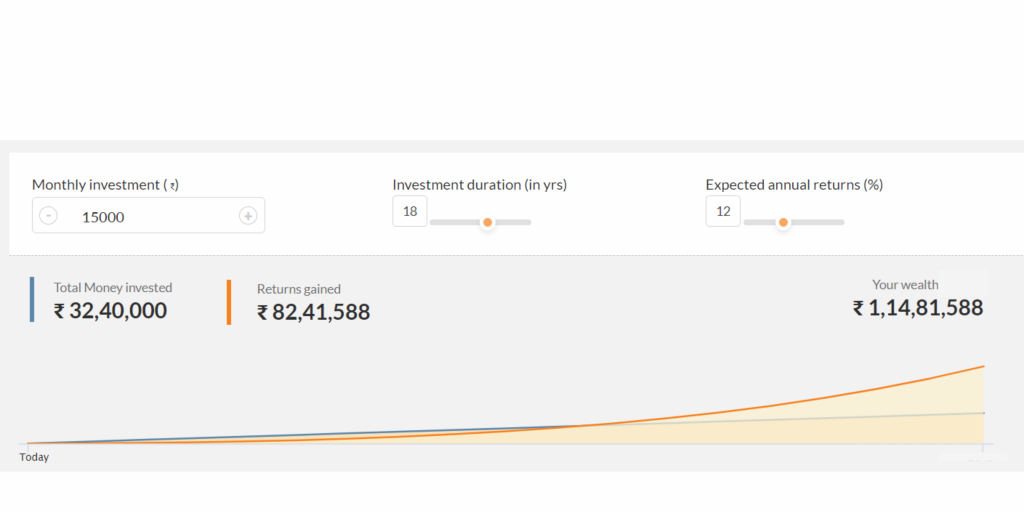Grab the expected annual returns slider handle
This screenshot has width=1024, height=512.
(x=783, y=223)
